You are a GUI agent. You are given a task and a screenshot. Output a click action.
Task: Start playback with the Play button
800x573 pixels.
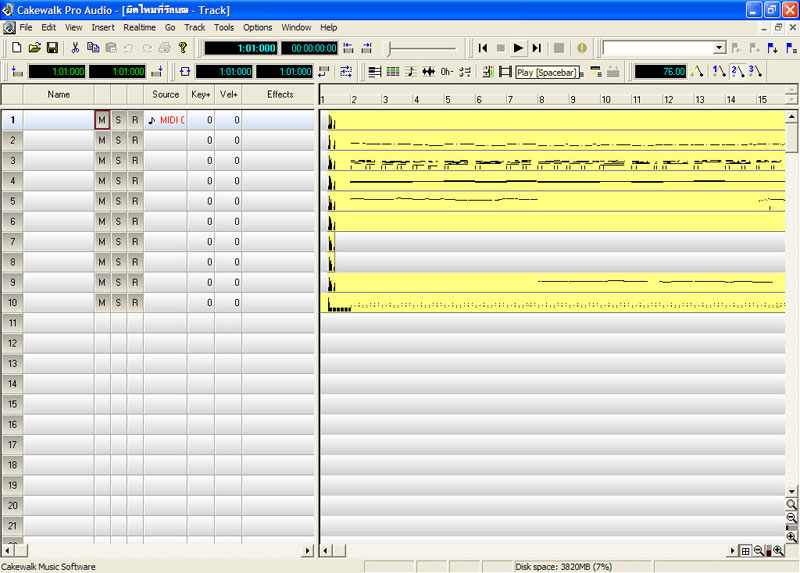(518, 48)
